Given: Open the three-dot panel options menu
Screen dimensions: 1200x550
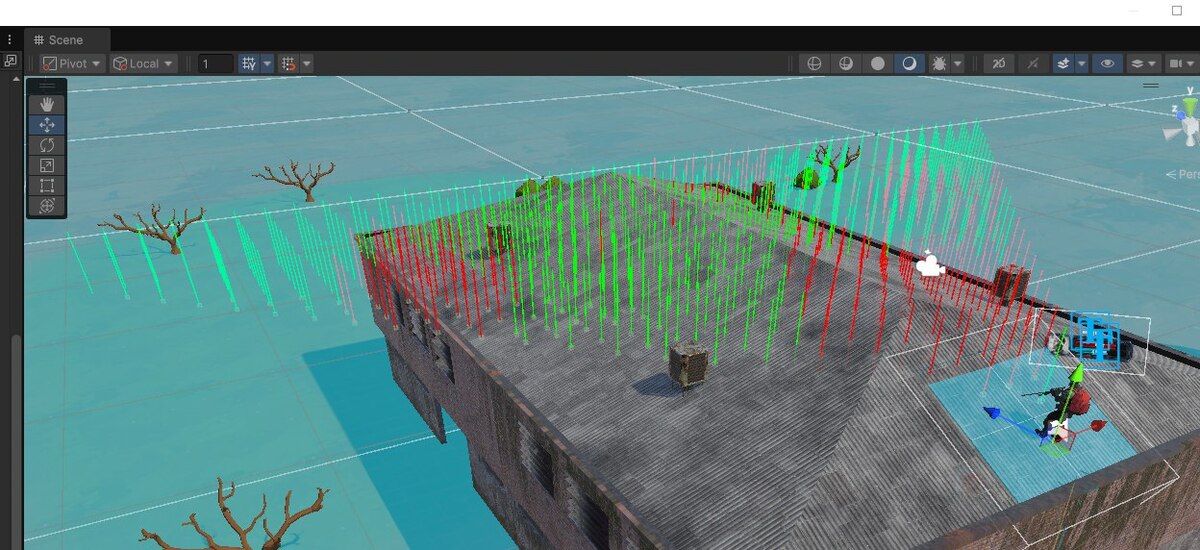Looking at the screenshot, I should (x=10, y=39).
